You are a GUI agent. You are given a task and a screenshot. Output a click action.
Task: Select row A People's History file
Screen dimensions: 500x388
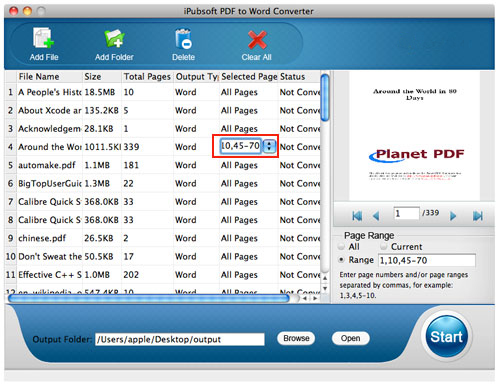click(x=162, y=92)
